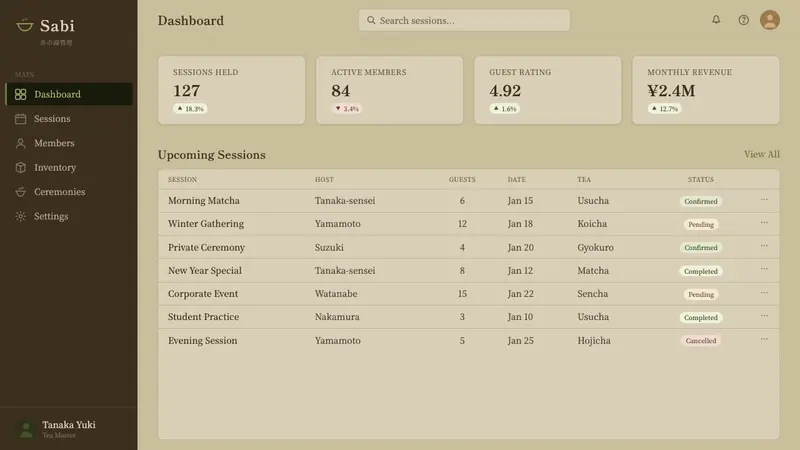
Task: Sort by Tea column header
Action: click(x=584, y=180)
